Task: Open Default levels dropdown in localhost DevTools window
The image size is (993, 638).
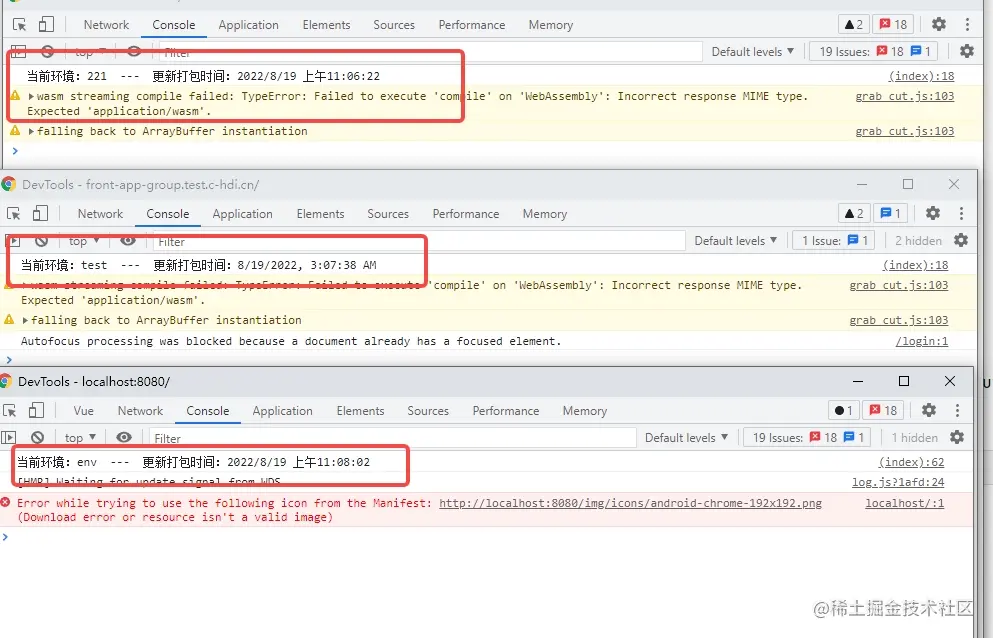Action: coord(686,437)
